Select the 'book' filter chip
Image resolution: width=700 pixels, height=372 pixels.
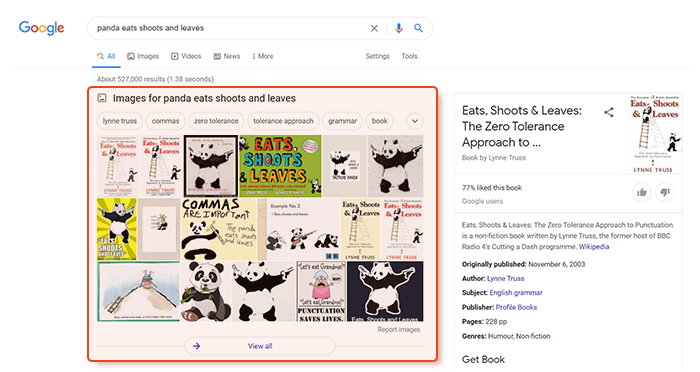[379, 121]
